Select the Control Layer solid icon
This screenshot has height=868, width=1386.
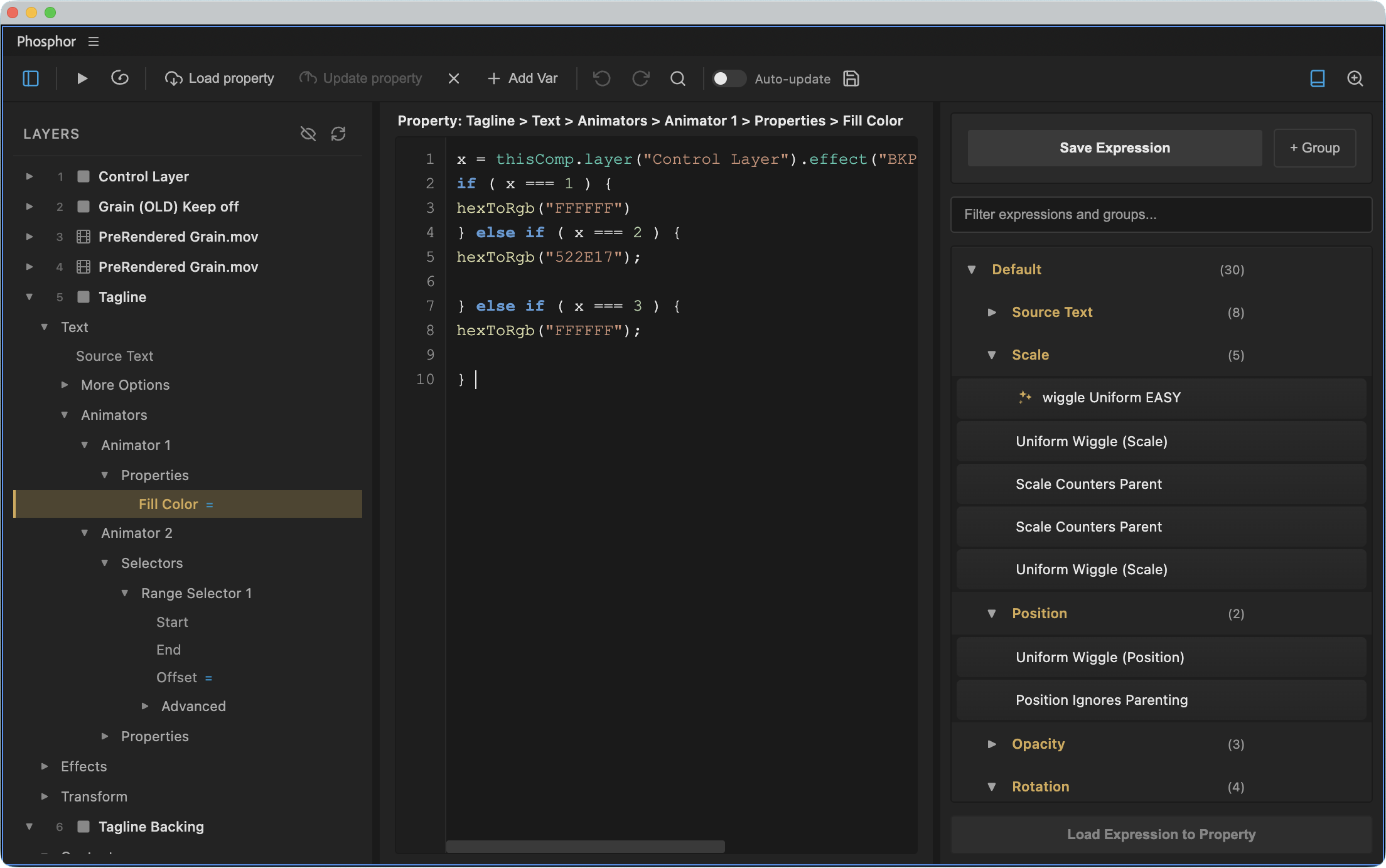83,176
